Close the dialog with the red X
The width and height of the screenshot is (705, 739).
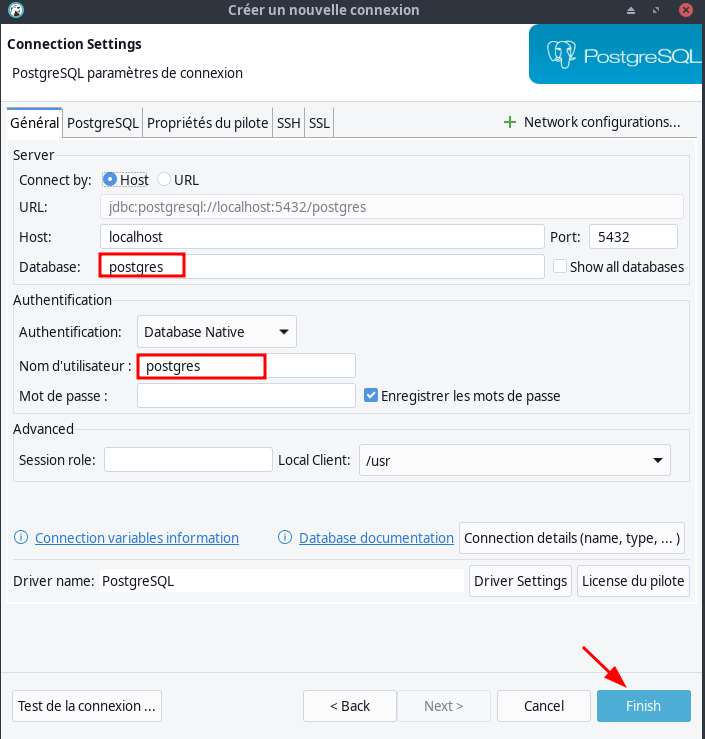click(x=686, y=10)
